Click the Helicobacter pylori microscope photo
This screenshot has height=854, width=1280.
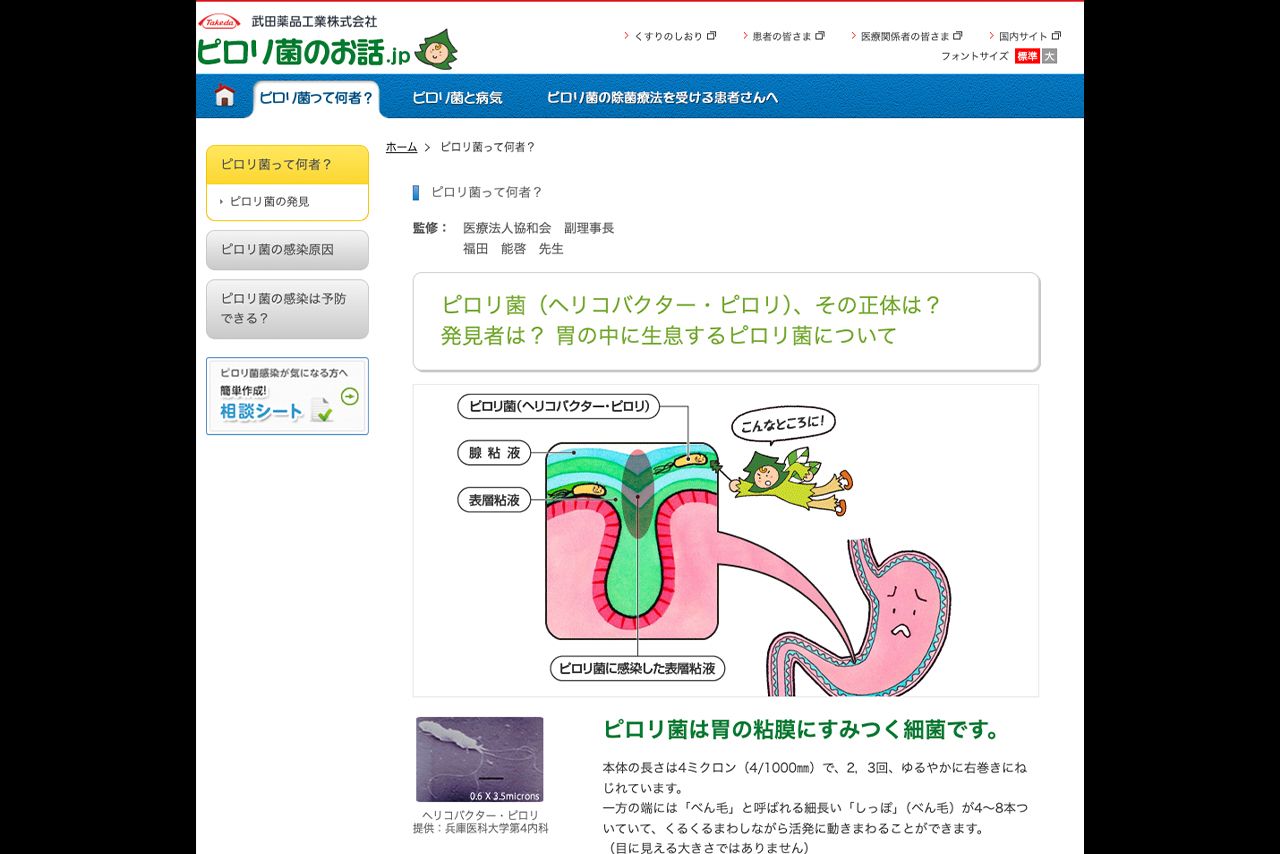480,760
